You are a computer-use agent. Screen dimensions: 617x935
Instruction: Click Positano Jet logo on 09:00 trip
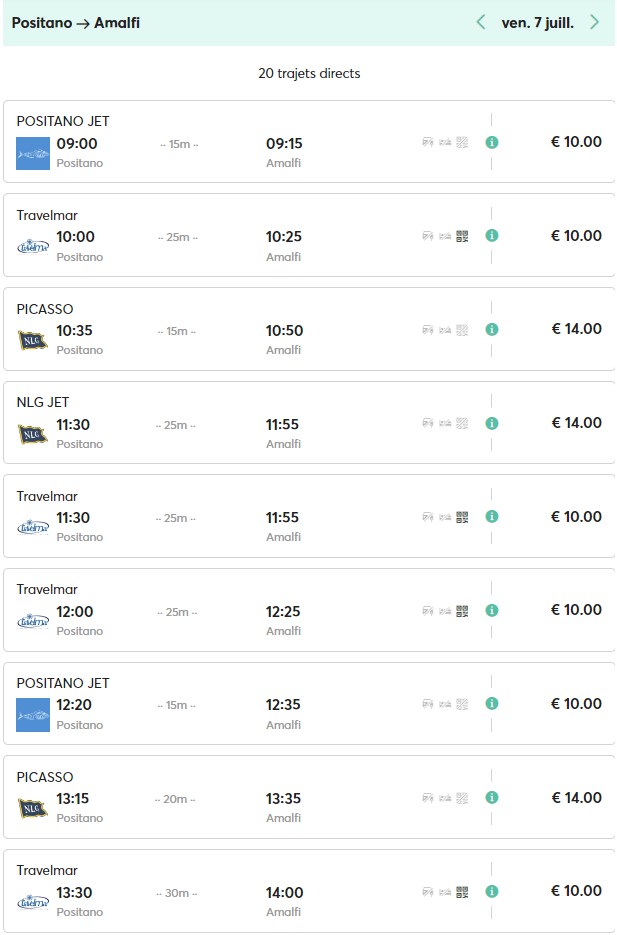tap(33, 153)
